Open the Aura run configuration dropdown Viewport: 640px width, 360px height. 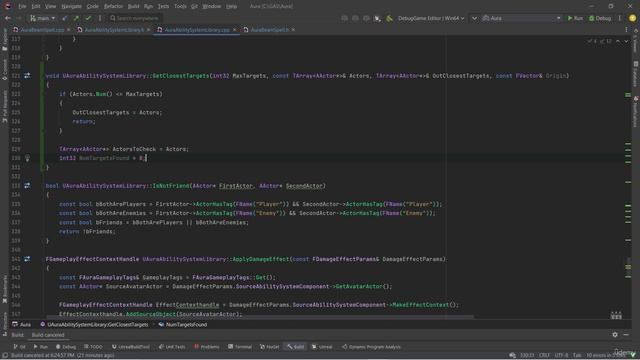(x=522, y=18)
